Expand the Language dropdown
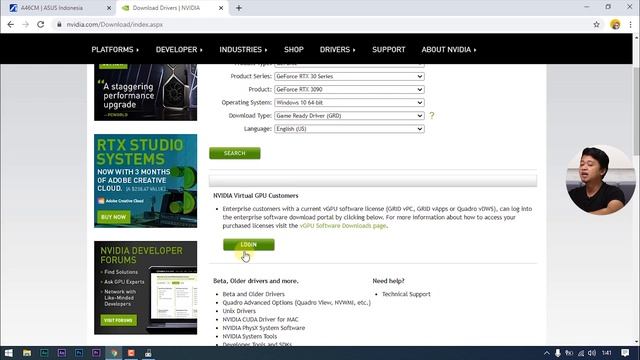This screenshot has height=360, width=640. [x=349, y=129]
